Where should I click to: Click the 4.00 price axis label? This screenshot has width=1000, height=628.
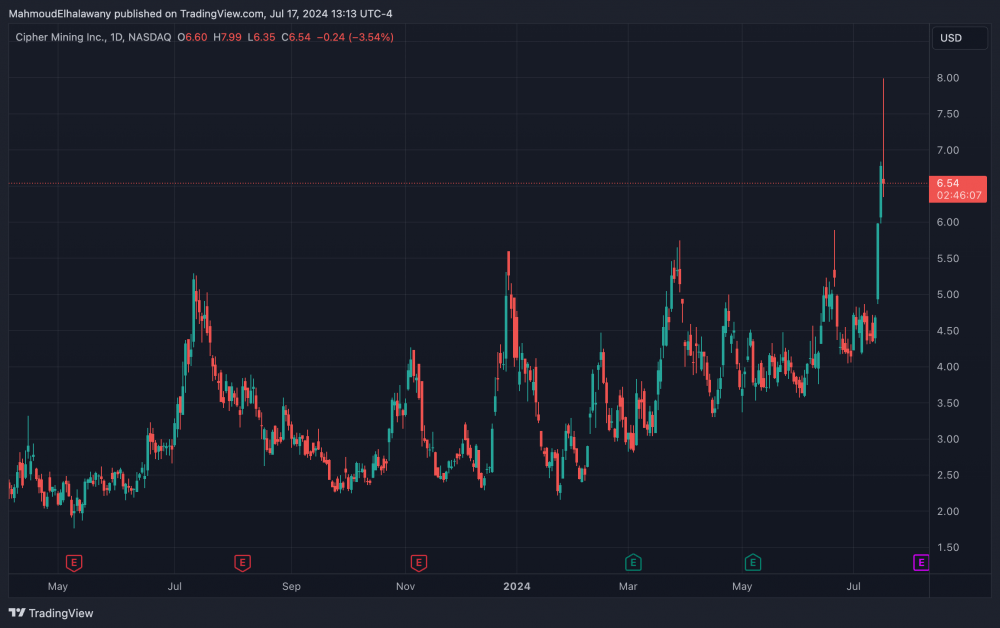tap(948, 367)
